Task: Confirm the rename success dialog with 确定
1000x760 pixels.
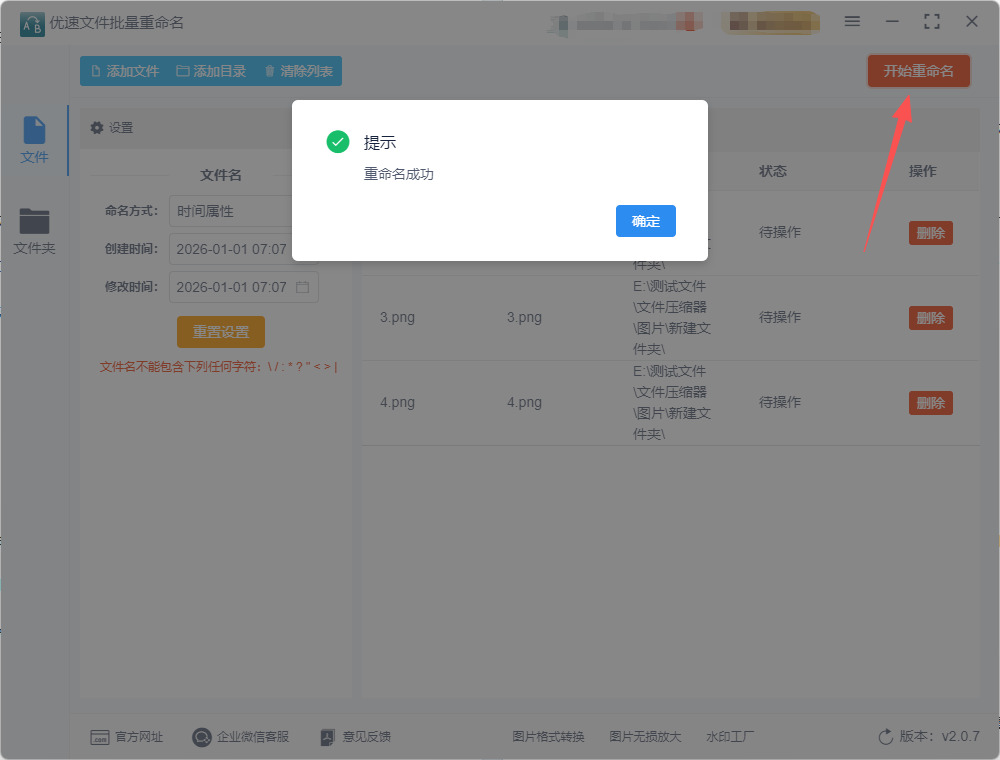Action: click(x=645, y=221)
